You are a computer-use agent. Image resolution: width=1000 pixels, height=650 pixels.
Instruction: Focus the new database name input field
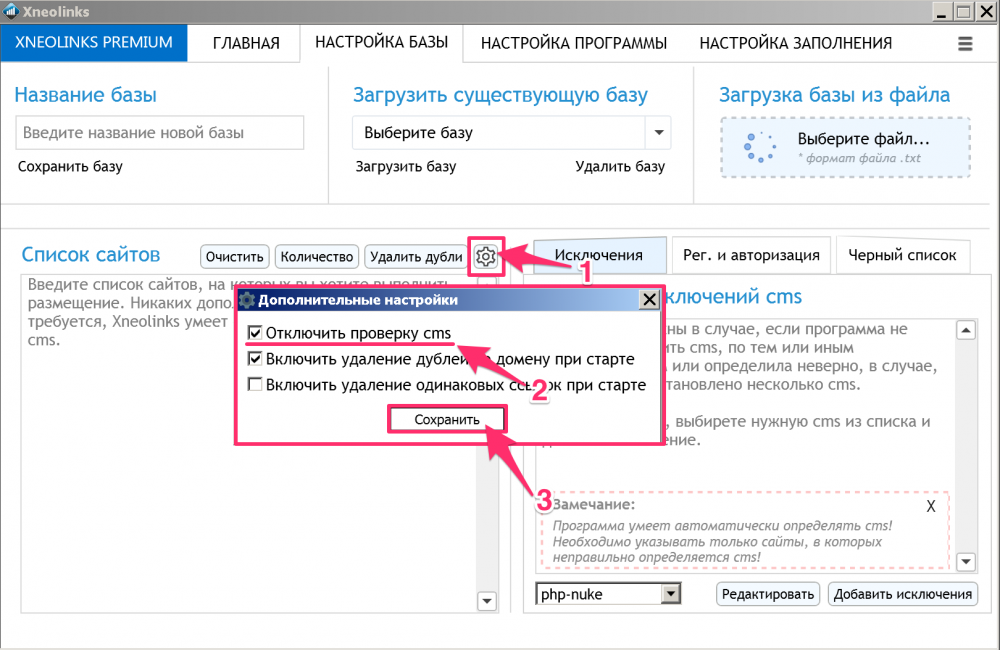coord(159,133)
